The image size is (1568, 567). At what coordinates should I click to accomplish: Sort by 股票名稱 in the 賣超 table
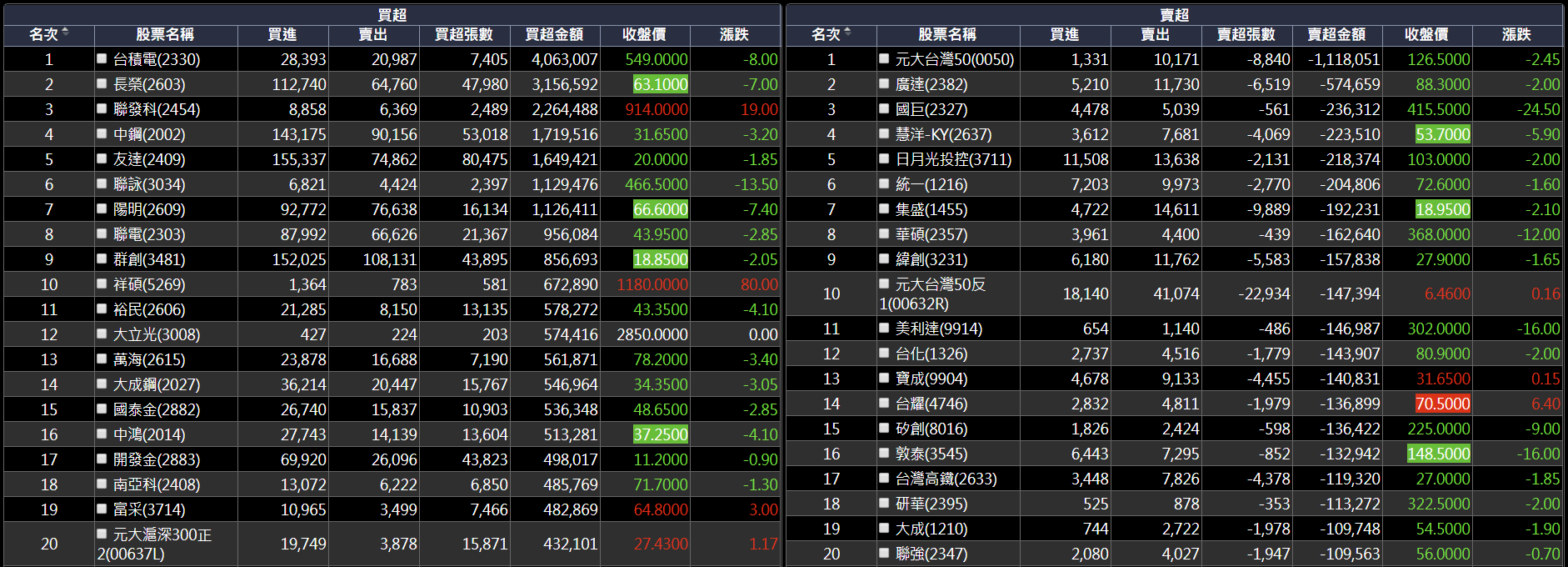click(947, 34)
